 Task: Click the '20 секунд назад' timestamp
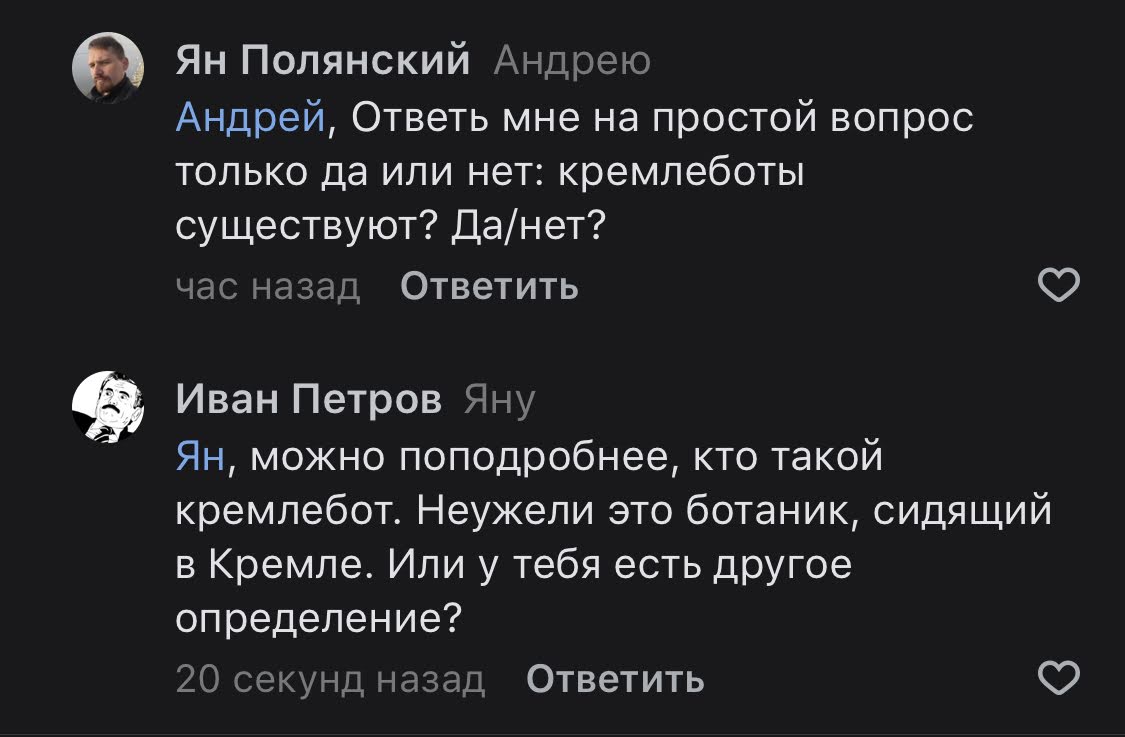[x=330, y=679]
